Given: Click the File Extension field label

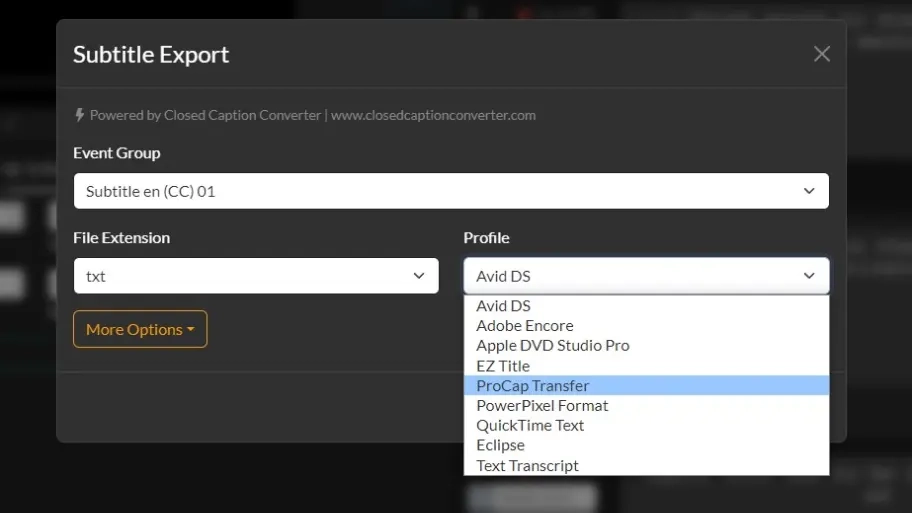Looking at the screenshot, I should click(121, 238).
